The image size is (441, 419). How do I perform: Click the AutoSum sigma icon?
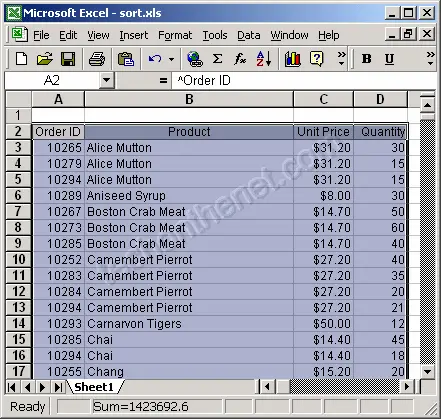217,59
